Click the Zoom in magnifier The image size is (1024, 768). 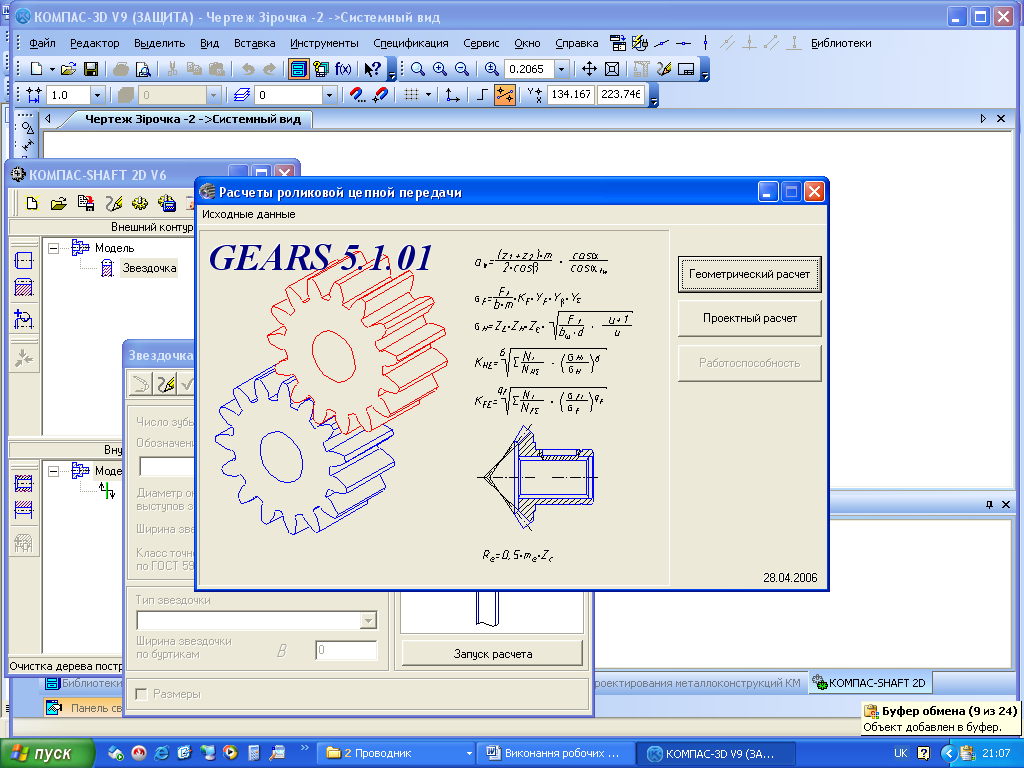[x=440, y=69]
